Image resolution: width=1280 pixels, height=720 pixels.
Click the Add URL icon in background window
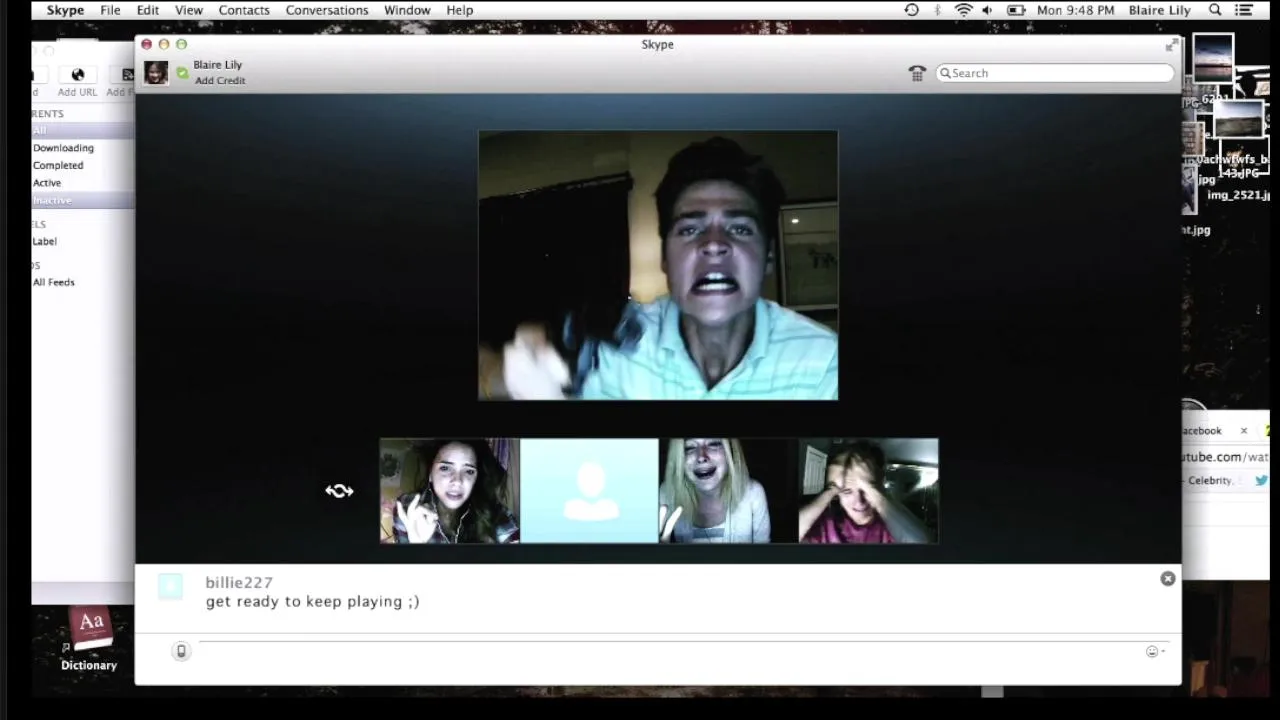coord(78,75)
